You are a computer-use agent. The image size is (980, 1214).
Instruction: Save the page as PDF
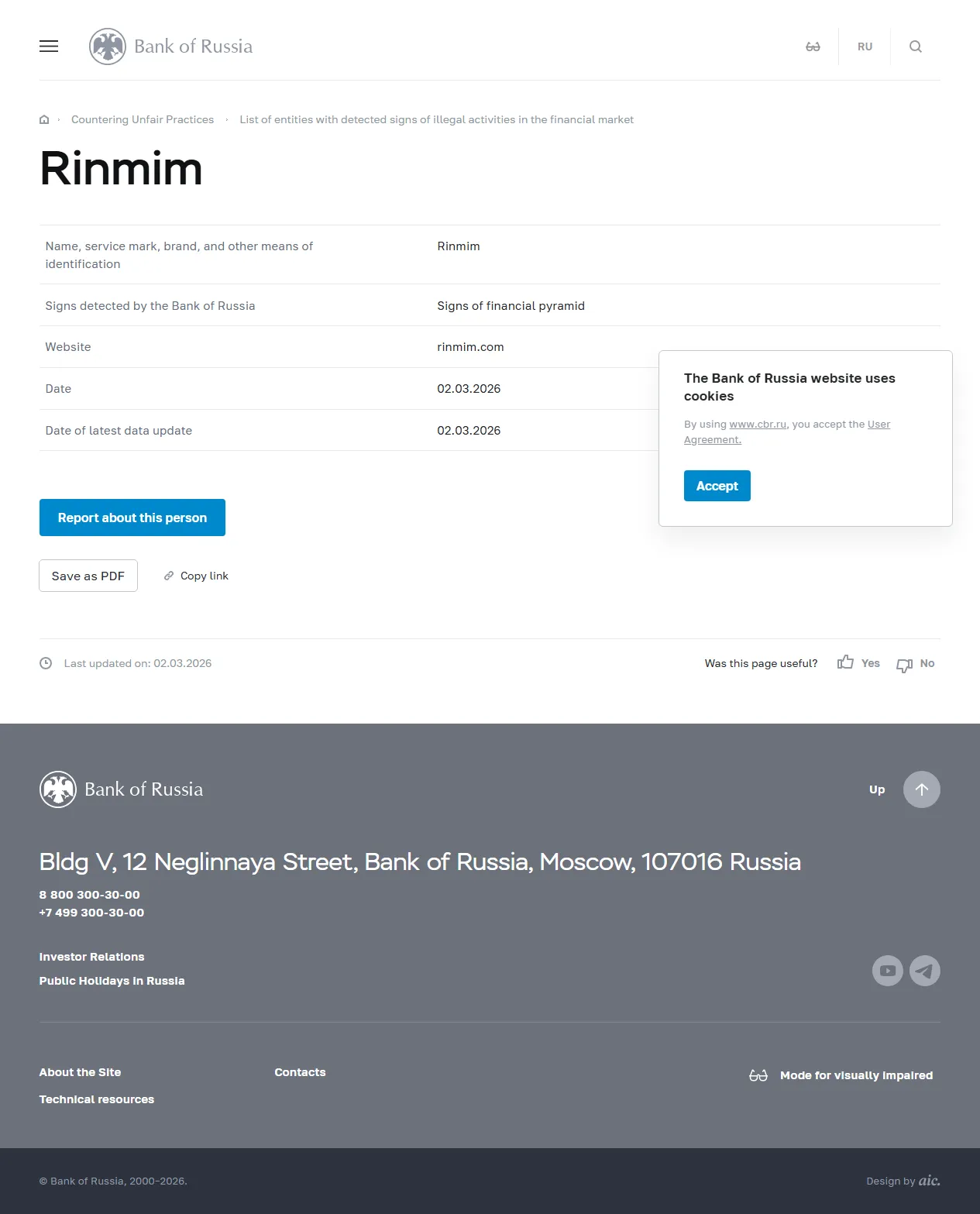(x=88, y=576)
